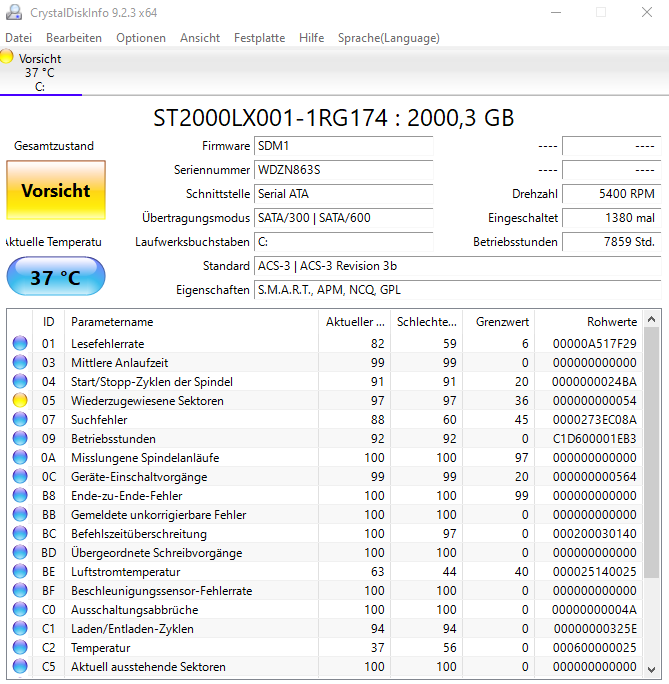Click the blue orb for Befehlszeitüberschreitung
669x684 pixels.
[20, 533]
